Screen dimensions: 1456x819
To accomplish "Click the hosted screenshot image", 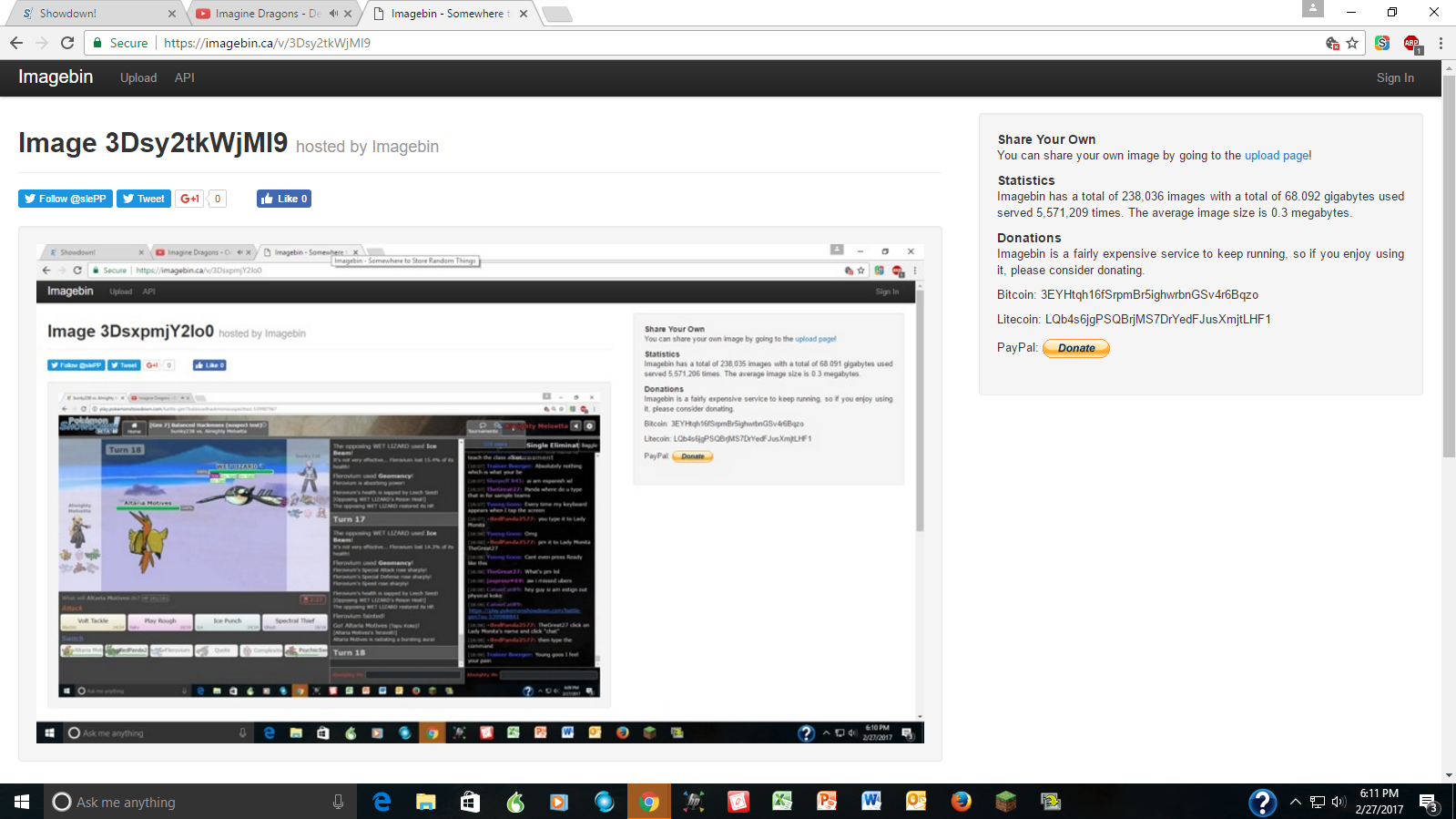I will [480, 494].
